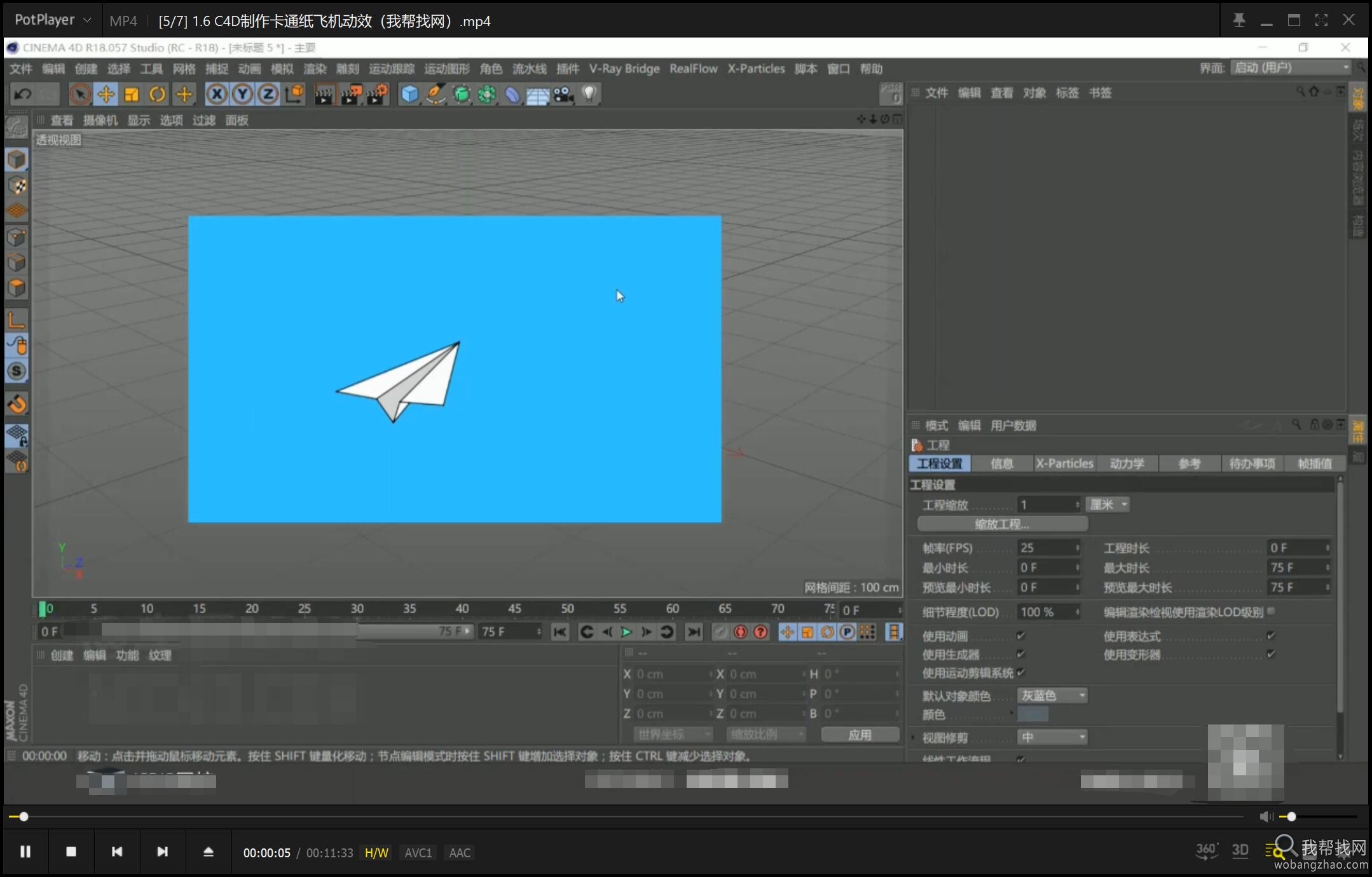1372x877 pixels.
Task: Click the 缩放工程... button
Action: pyautogui.click(x=1003, y=524)
